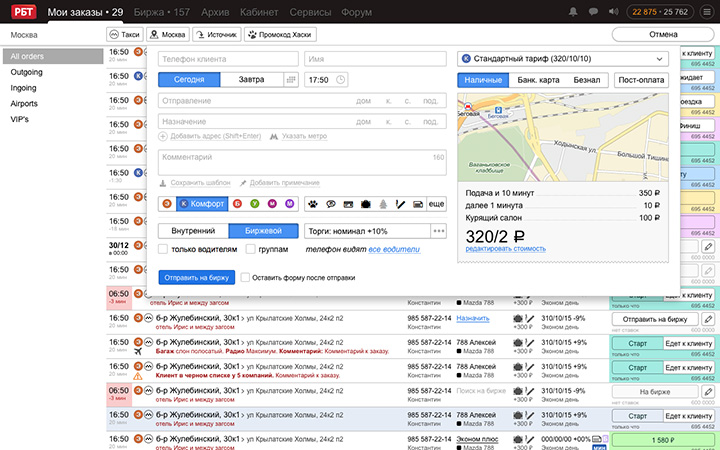Open Торги three-dots options

[x=439, y=231]
